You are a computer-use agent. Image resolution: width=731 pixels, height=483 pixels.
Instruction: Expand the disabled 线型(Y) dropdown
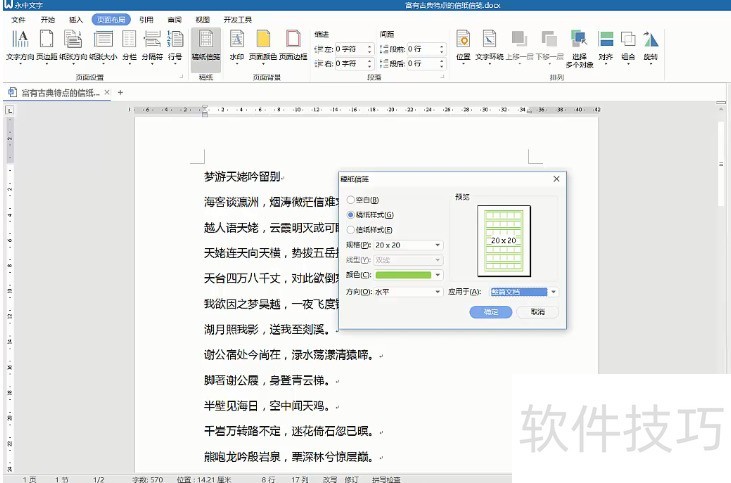pos(437,260)
